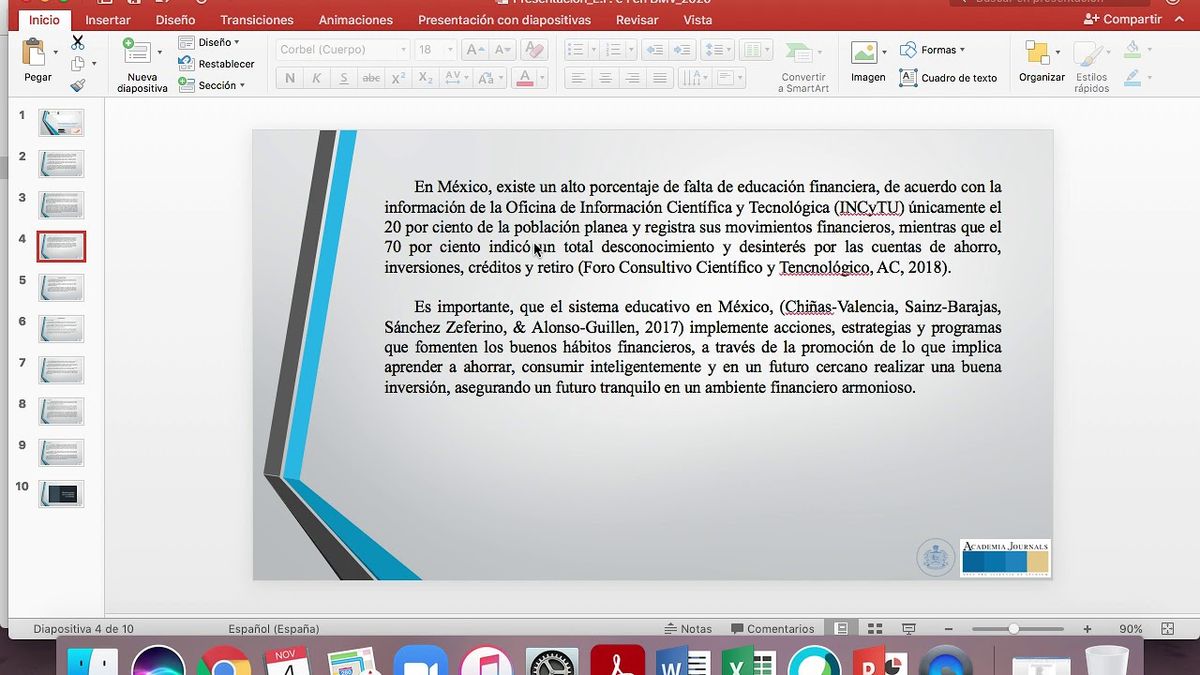1200x675 pixels.
Task: Switch to the Transiciones tab
Action: click(257, 20)
